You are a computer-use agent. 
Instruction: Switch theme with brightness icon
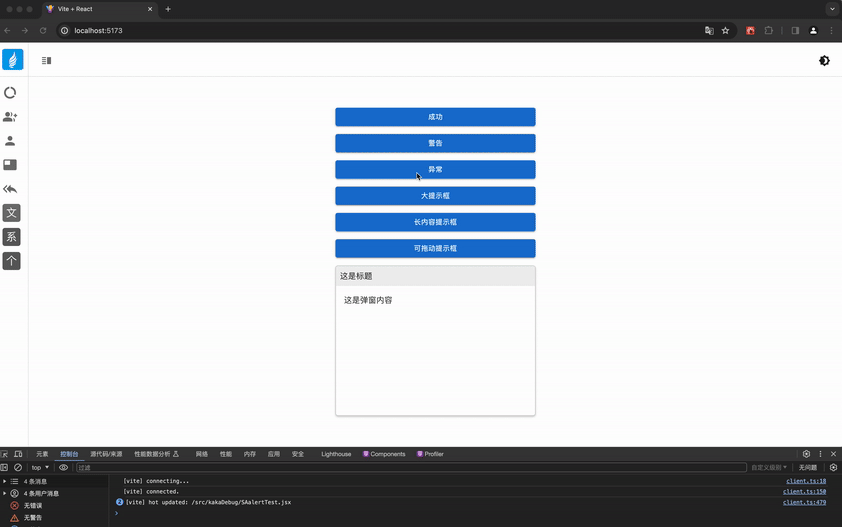(824, 61)
